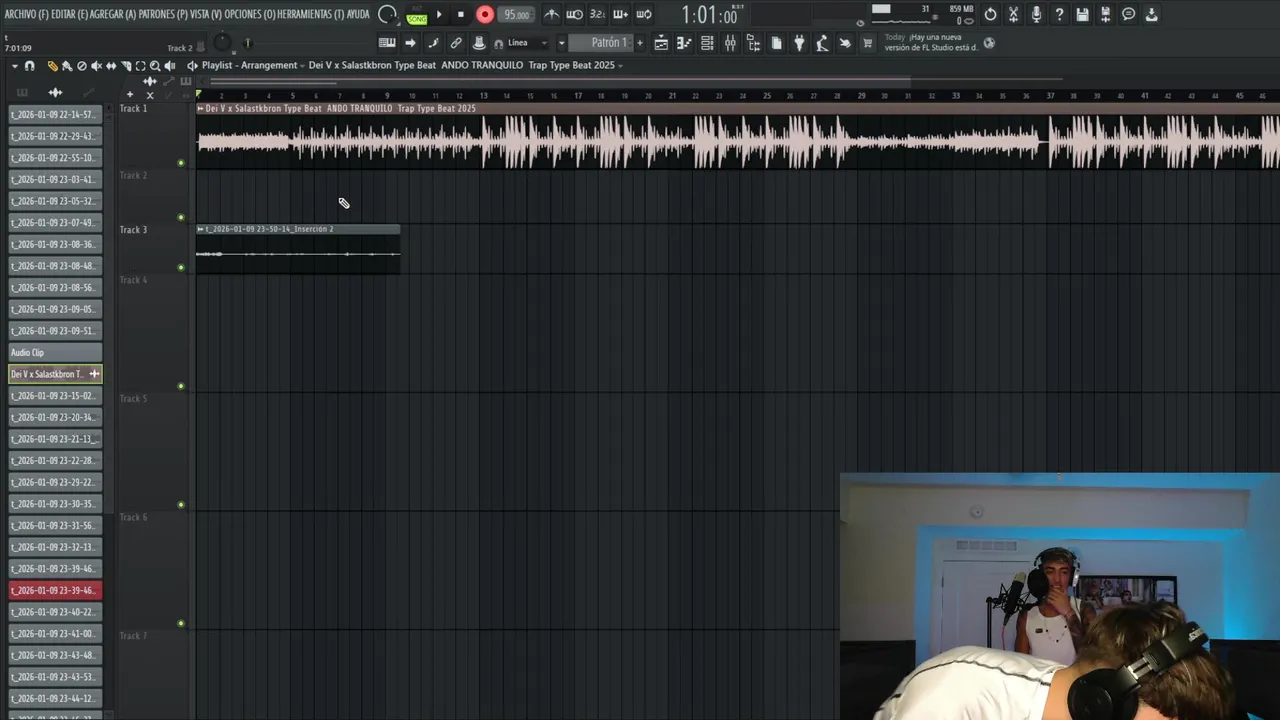
Task: Open the HERRAMIENTAS menu
Action: 310,14
